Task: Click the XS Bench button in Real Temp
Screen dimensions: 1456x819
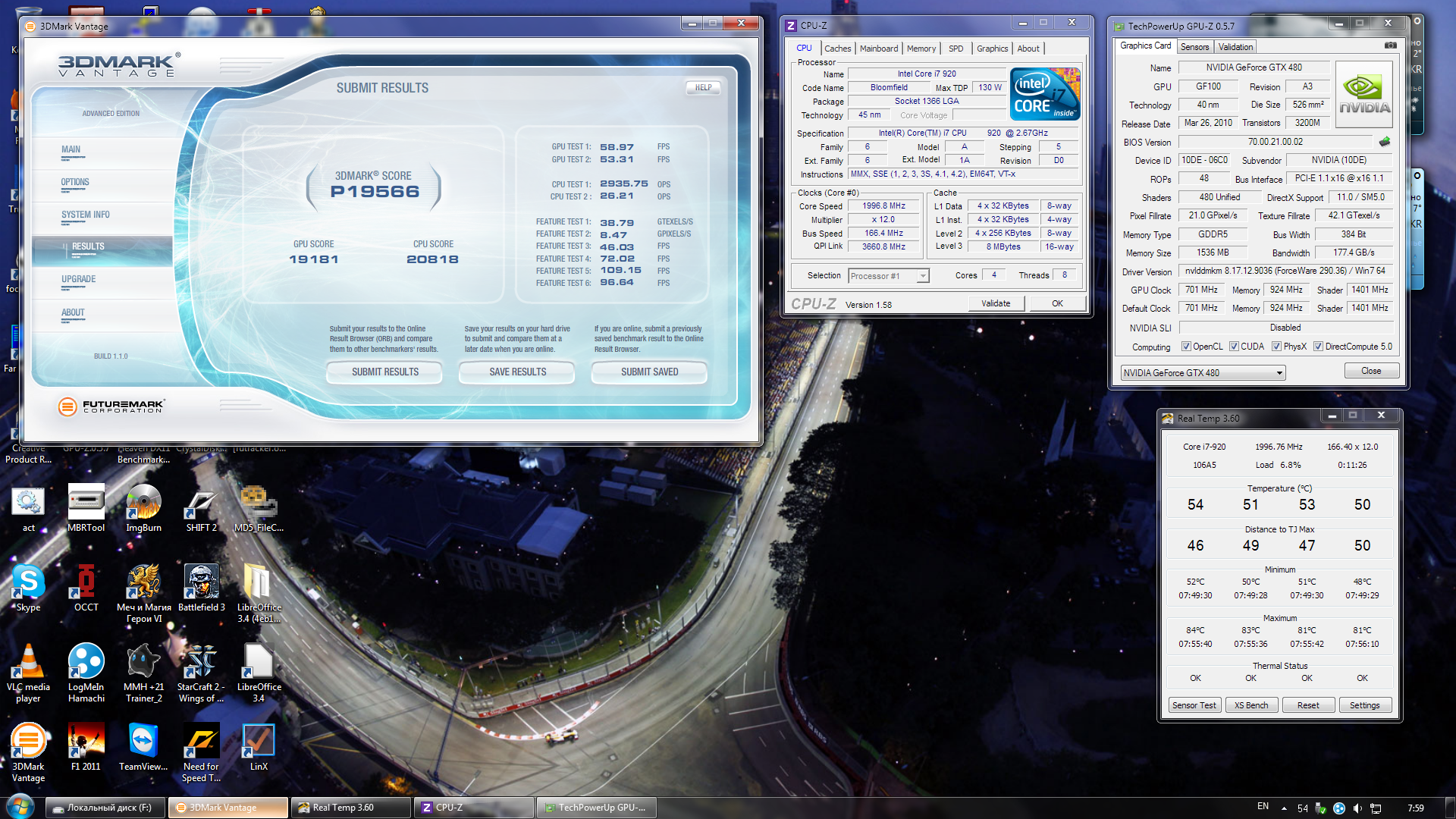Action: point(1250,705)
